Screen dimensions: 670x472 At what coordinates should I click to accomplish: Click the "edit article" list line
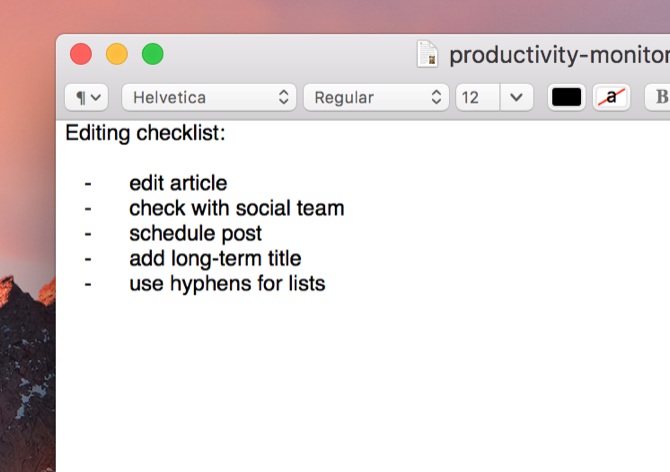178,183
